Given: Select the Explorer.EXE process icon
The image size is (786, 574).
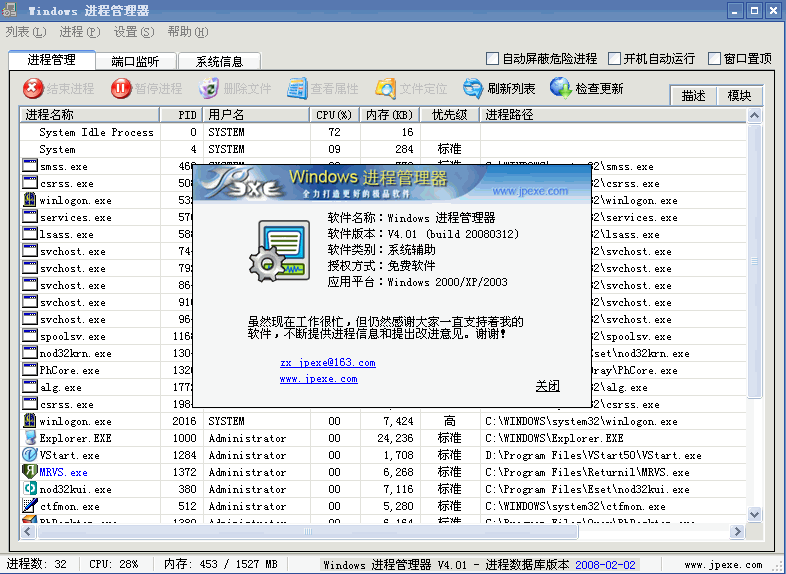Looking at the screenshot, I should pos(30,438).
